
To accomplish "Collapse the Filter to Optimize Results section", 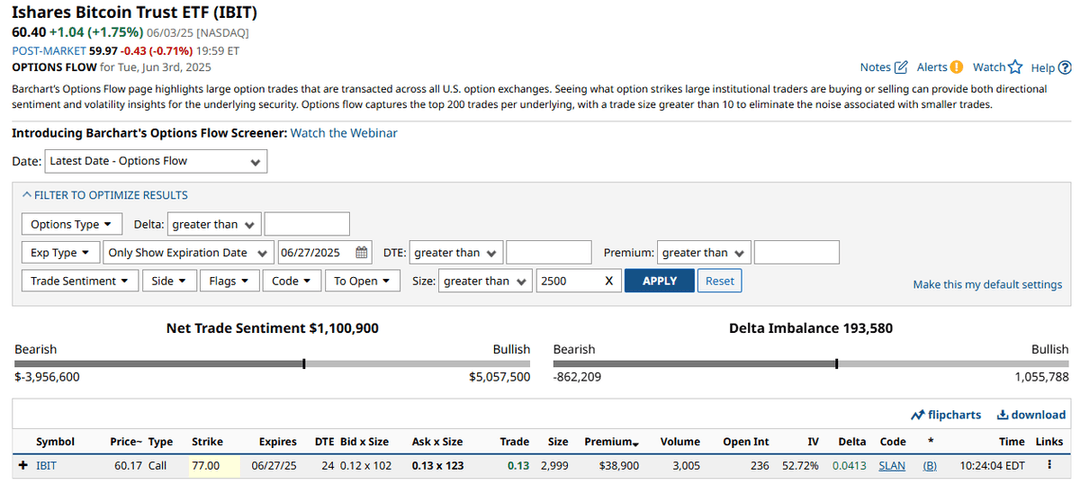I will point(105,195).
